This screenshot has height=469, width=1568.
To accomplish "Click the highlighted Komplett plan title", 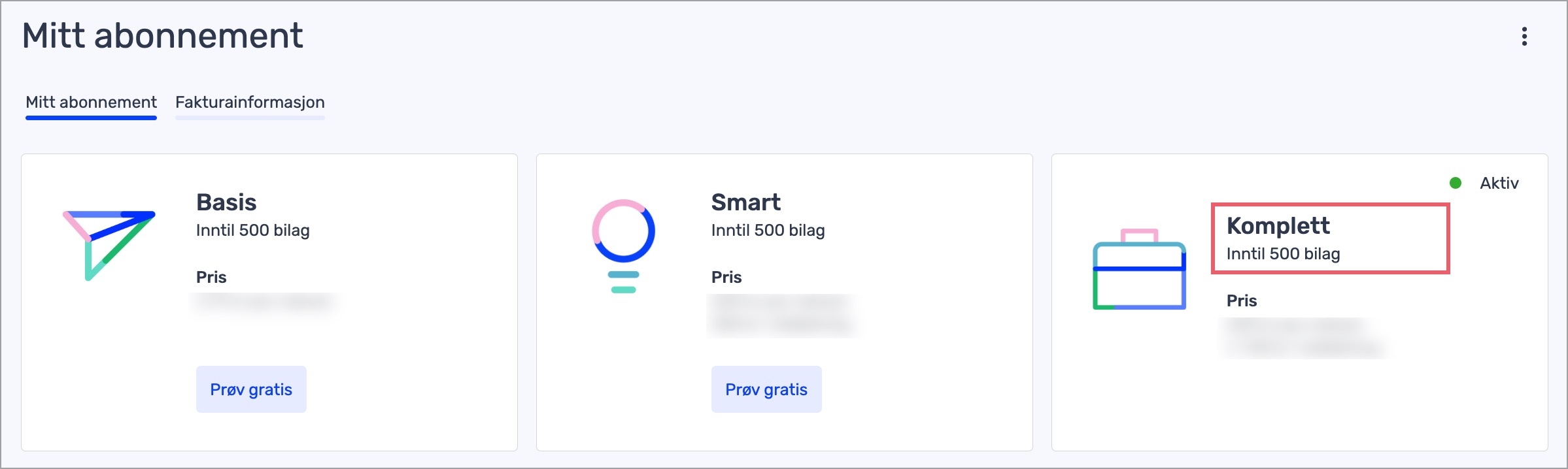I will click(1278, 226).
